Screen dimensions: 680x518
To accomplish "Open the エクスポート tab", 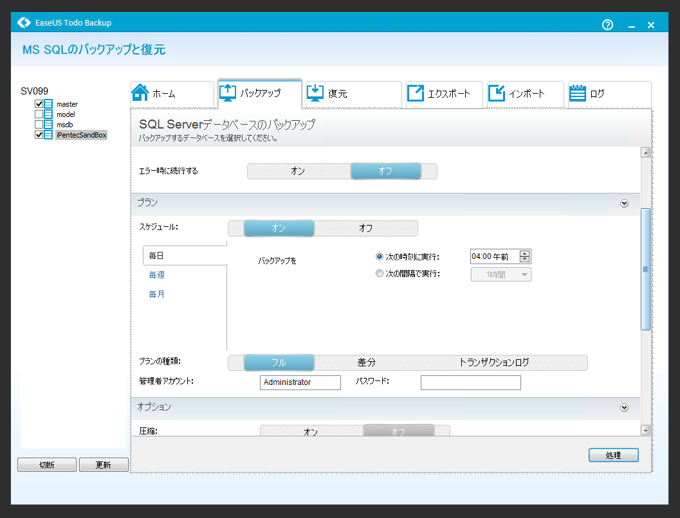I will [x=445, y=94].
